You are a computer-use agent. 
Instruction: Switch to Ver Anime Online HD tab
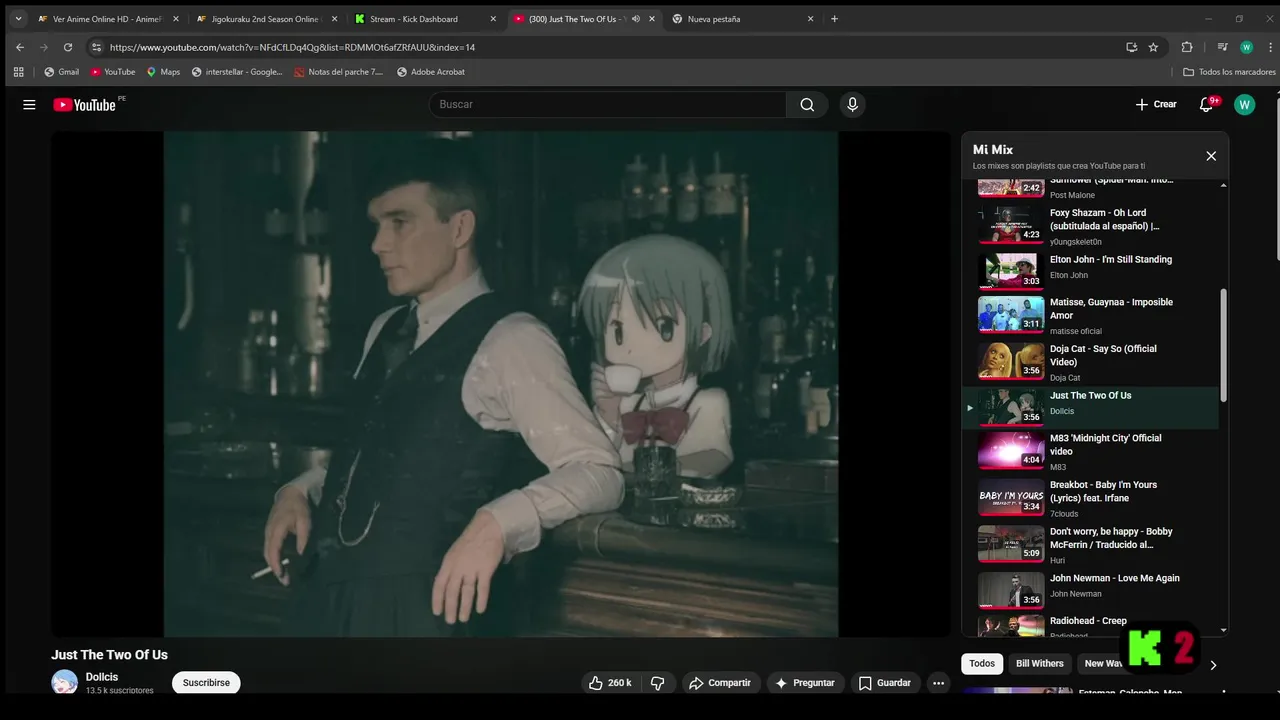point(106,19)
